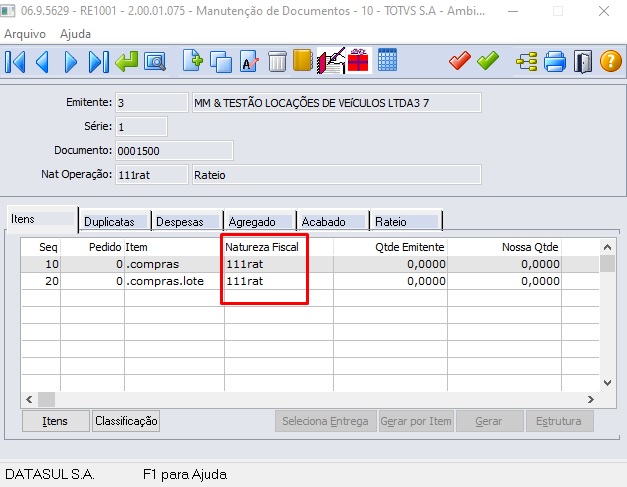Open help question mark icon

pyautogui.click(x=611, y=62)
